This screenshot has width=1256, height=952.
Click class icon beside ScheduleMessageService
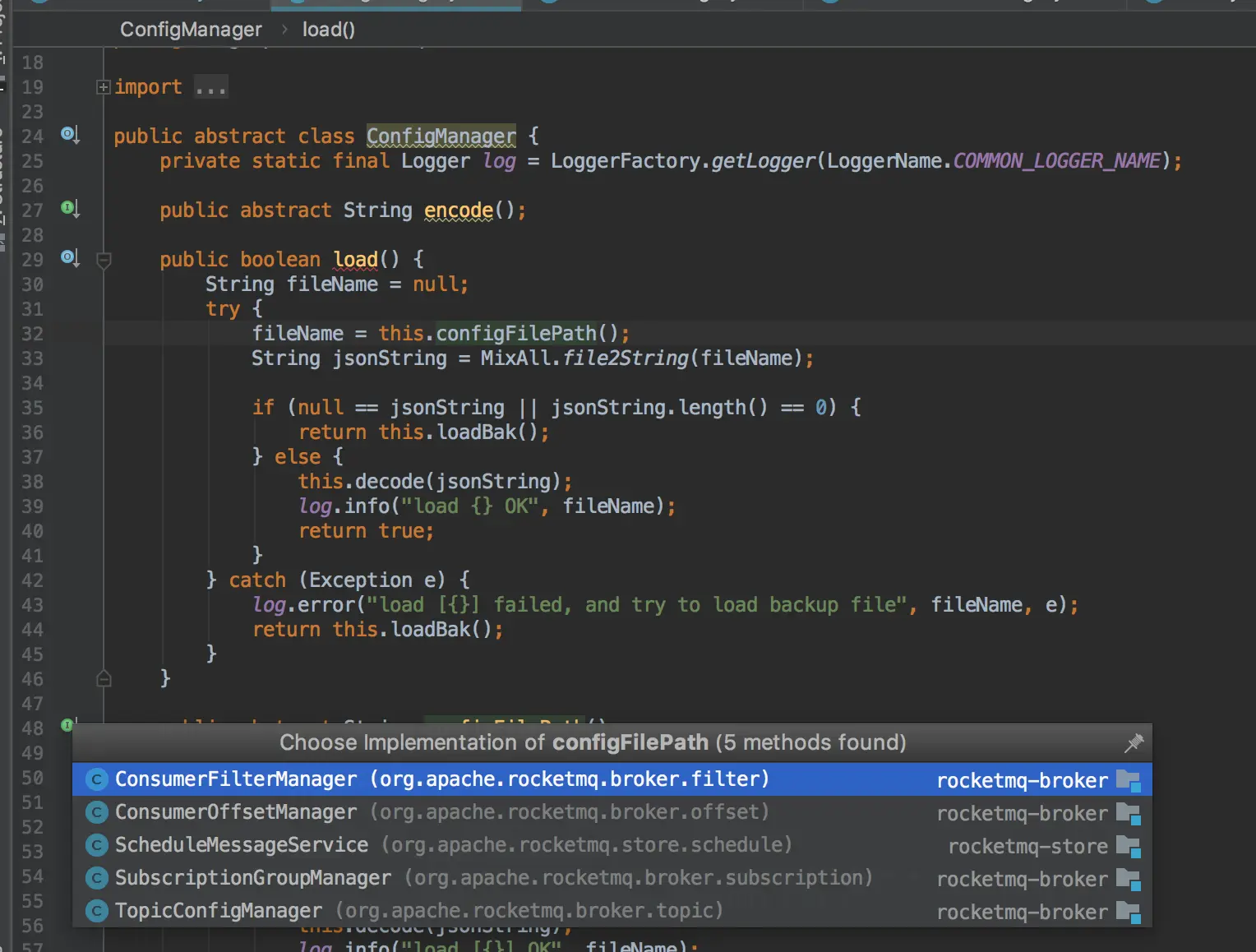tap(97, 845)
